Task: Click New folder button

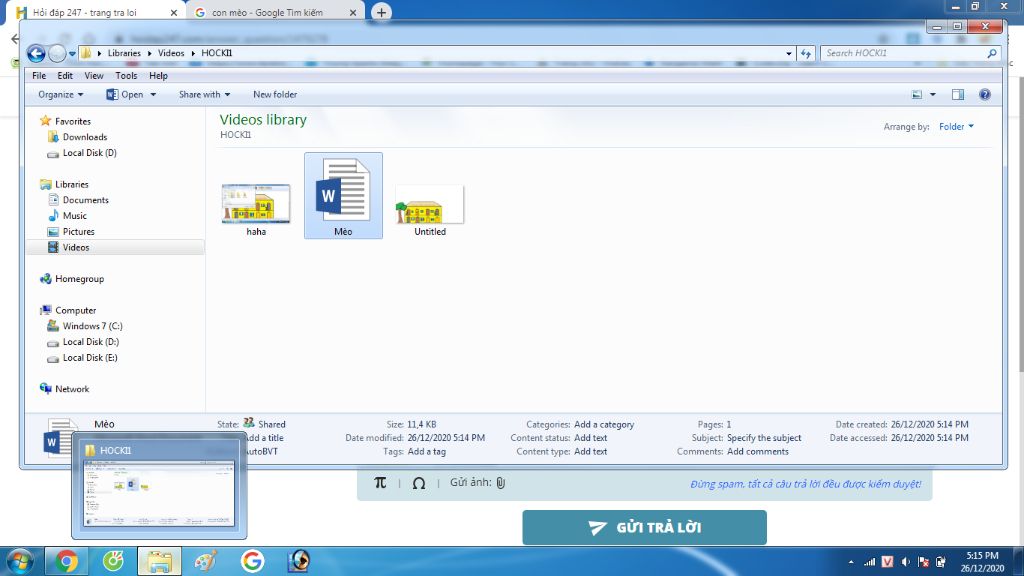Action: pos(275,95)
